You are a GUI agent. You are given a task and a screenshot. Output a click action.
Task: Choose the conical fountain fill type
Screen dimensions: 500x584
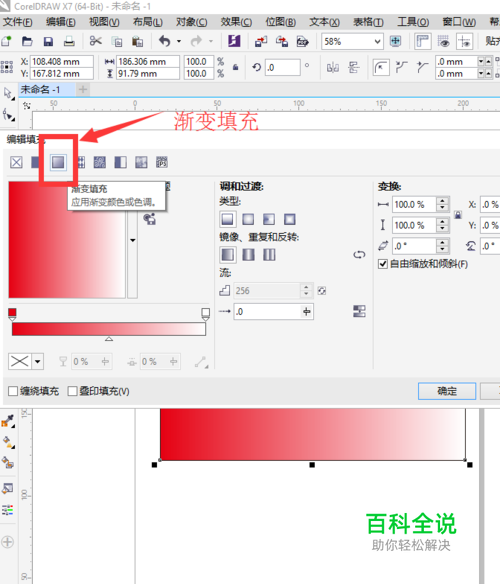[269, 219]
